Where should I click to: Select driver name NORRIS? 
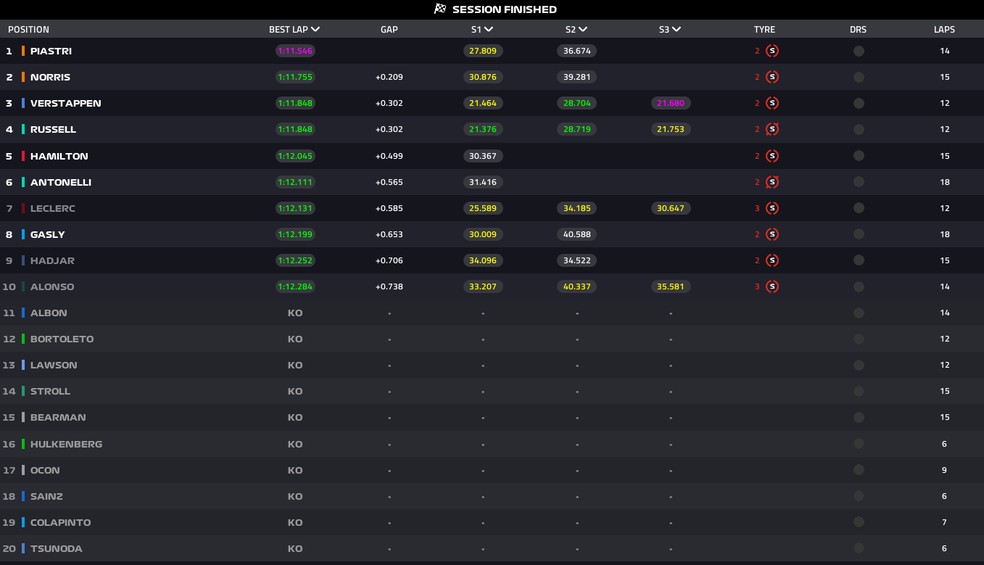tap(50, 77)
